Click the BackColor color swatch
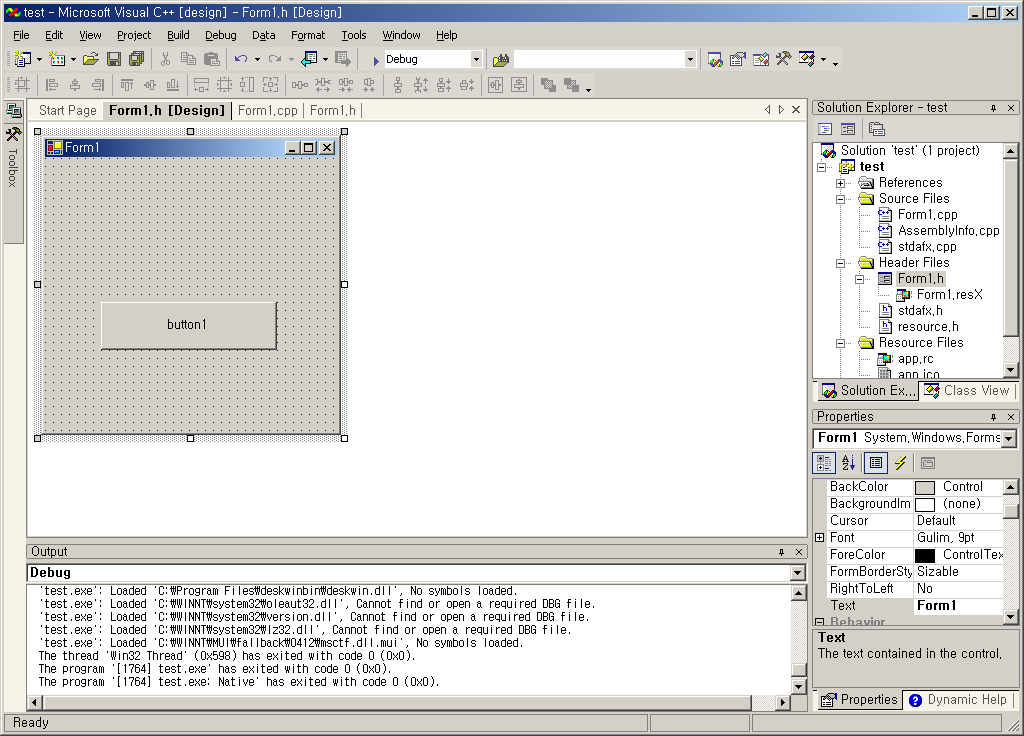This screenshot has width=1024, height=736. (925, 487)
